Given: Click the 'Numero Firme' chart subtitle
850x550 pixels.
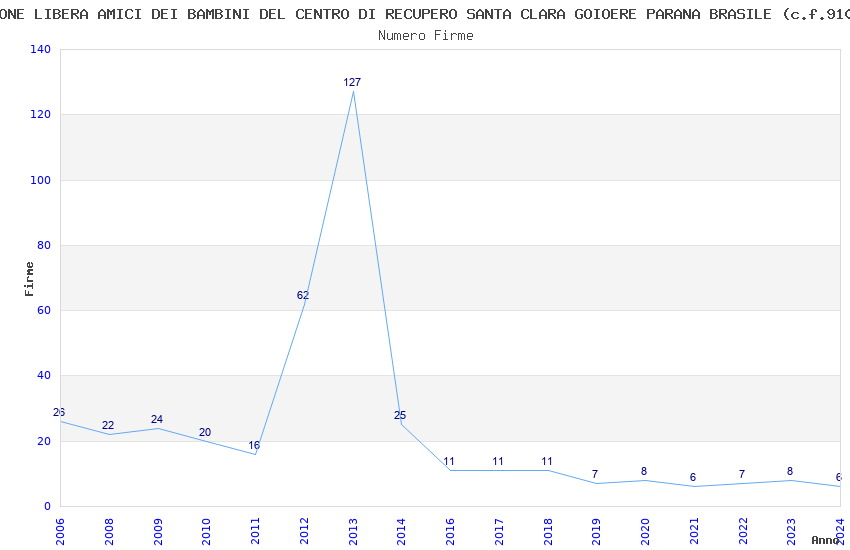Looking at the screenshot, I should coord(426,36).
